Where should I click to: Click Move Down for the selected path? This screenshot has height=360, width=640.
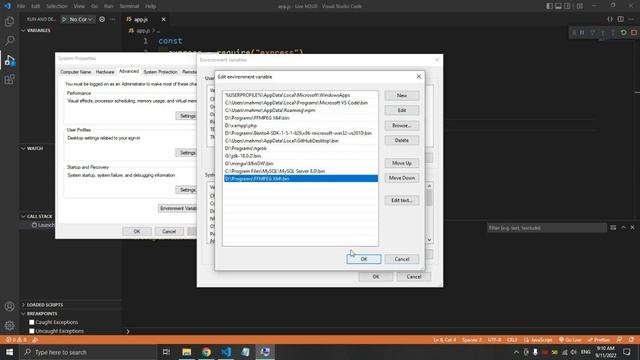click(x=402, y=178)
